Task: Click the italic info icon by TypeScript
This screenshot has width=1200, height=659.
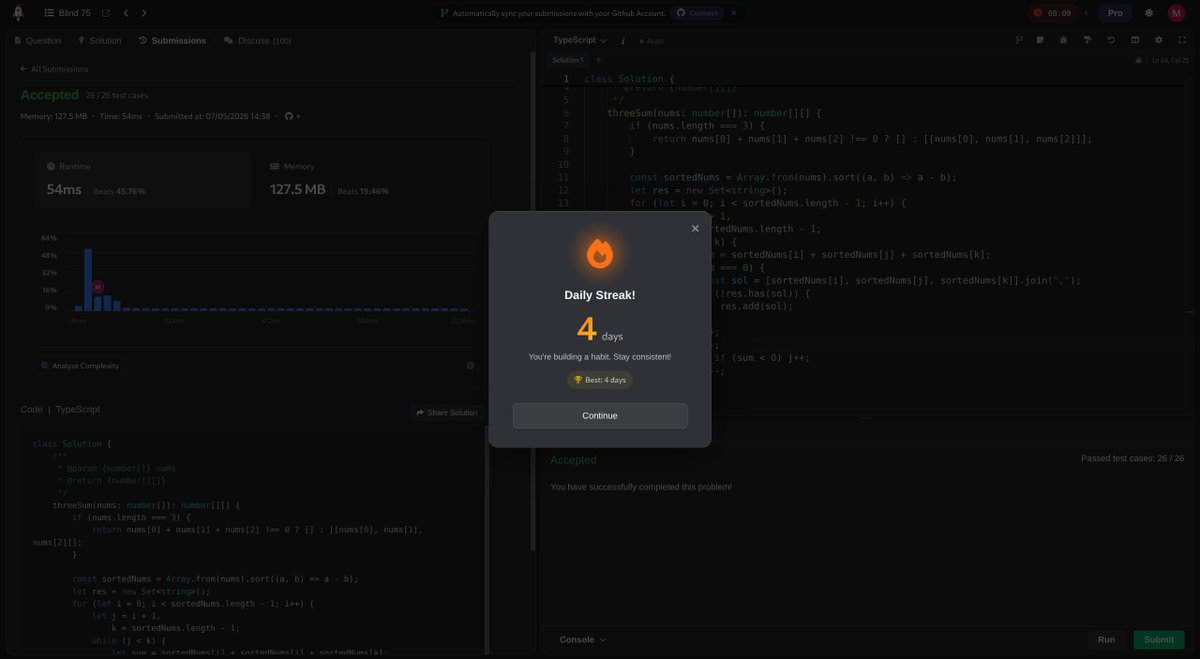Action: click(x=623, y=41)
